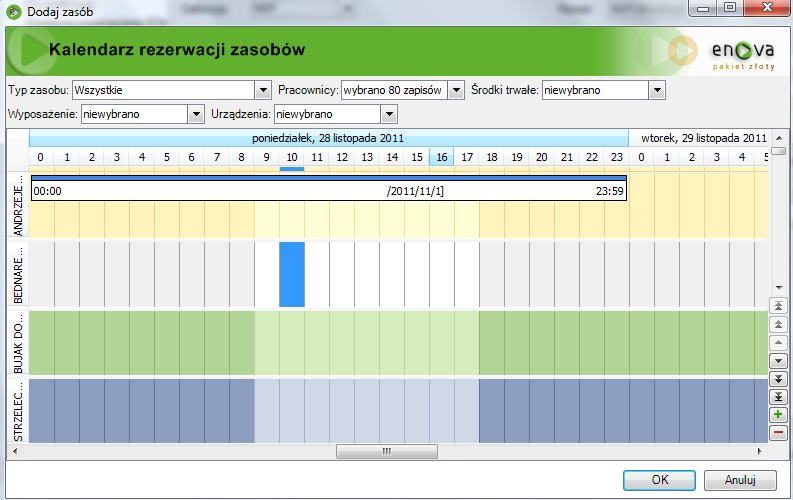Click hour 3 header on Tuesday
This screenshot has height=500, width=793.
(717, 157)
